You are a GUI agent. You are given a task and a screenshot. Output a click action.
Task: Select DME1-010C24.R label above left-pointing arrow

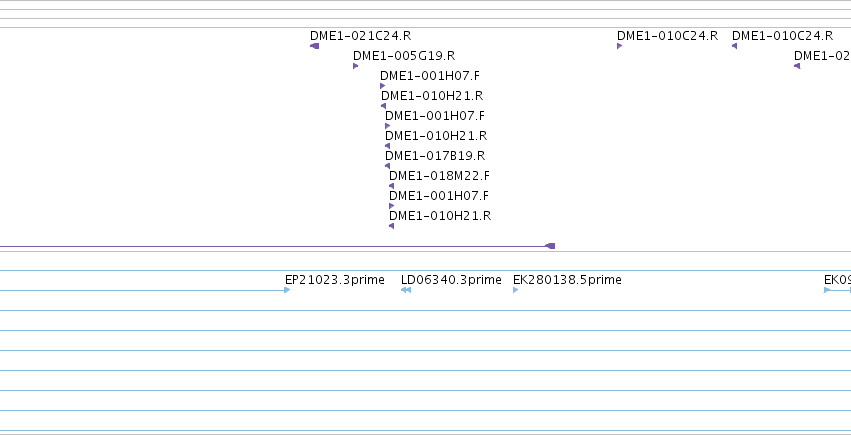pyautogui.click(x=782, y=36)
